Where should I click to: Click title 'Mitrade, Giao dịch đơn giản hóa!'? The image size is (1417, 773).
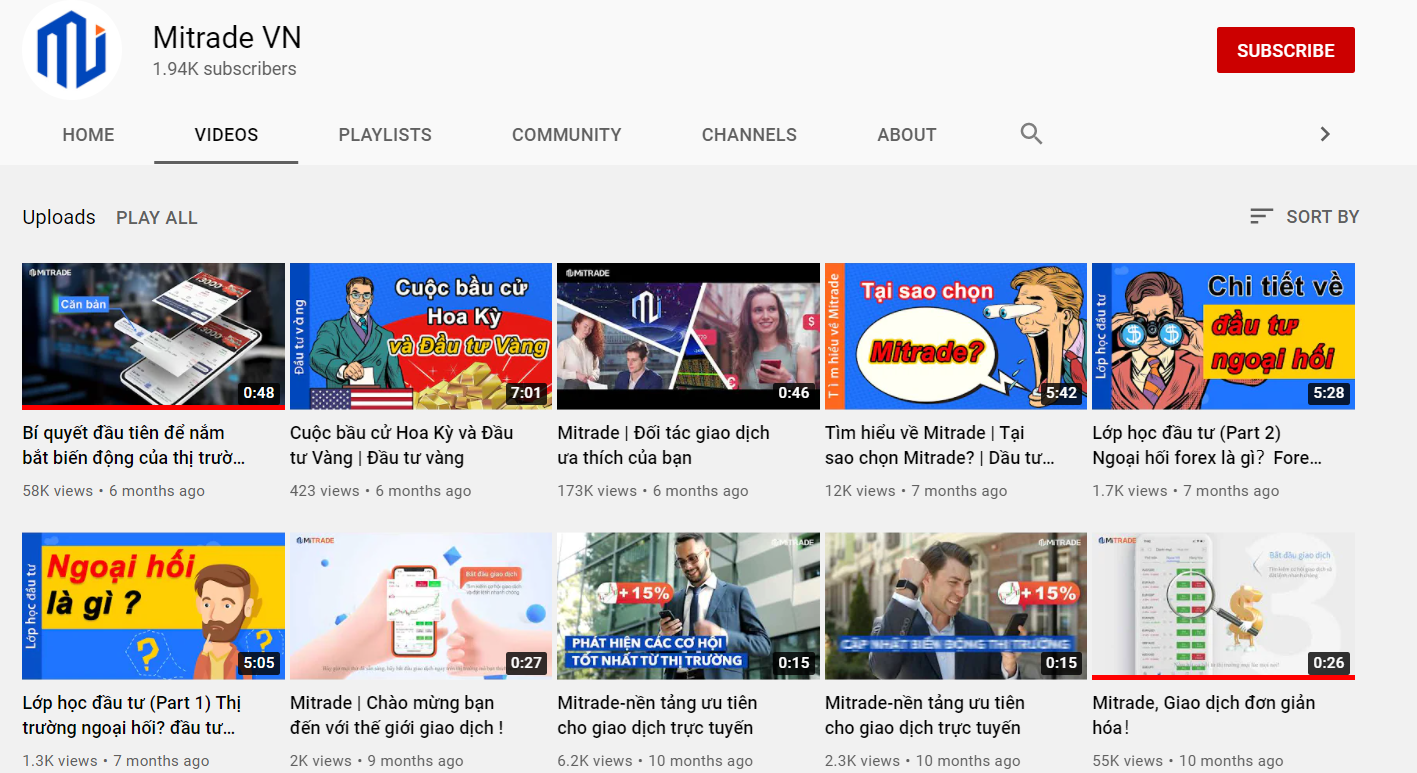pyautogui.click(x=1203, y=714)
